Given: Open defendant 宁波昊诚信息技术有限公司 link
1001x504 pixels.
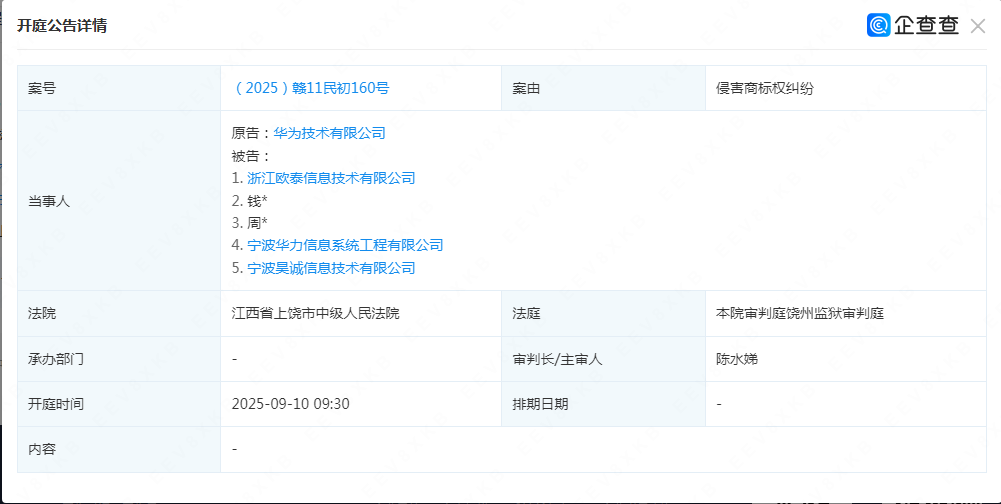Looking at the screenshot, I should [x=331, y=268].
